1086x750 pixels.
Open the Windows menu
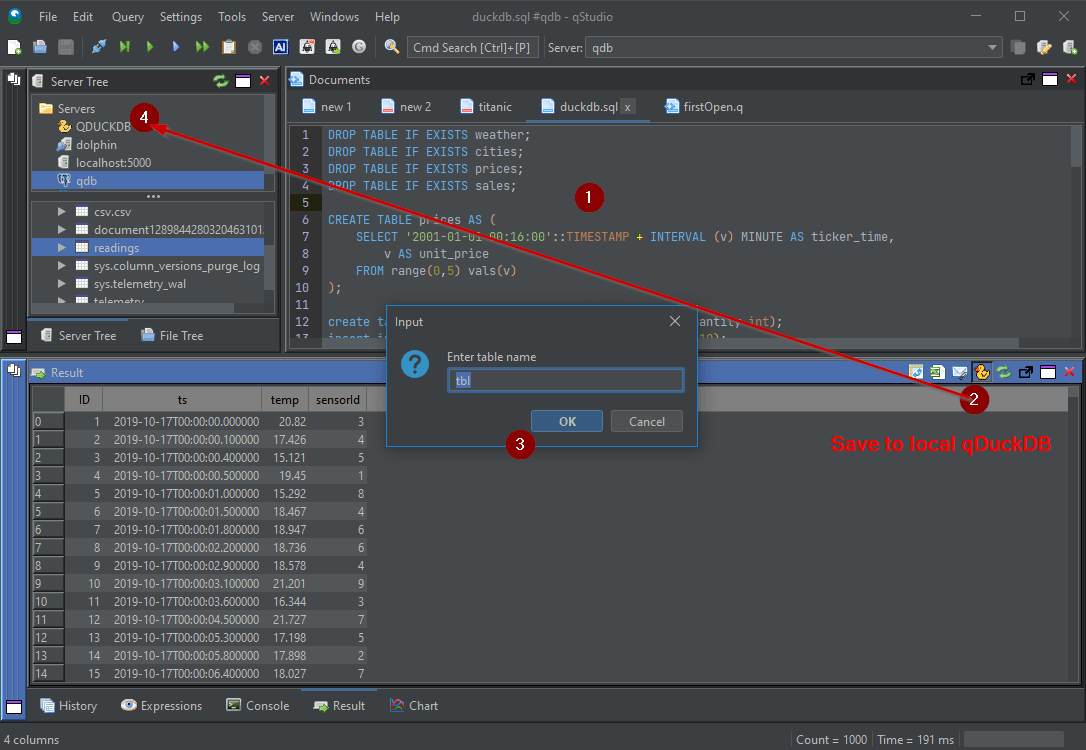pos(335,17)
